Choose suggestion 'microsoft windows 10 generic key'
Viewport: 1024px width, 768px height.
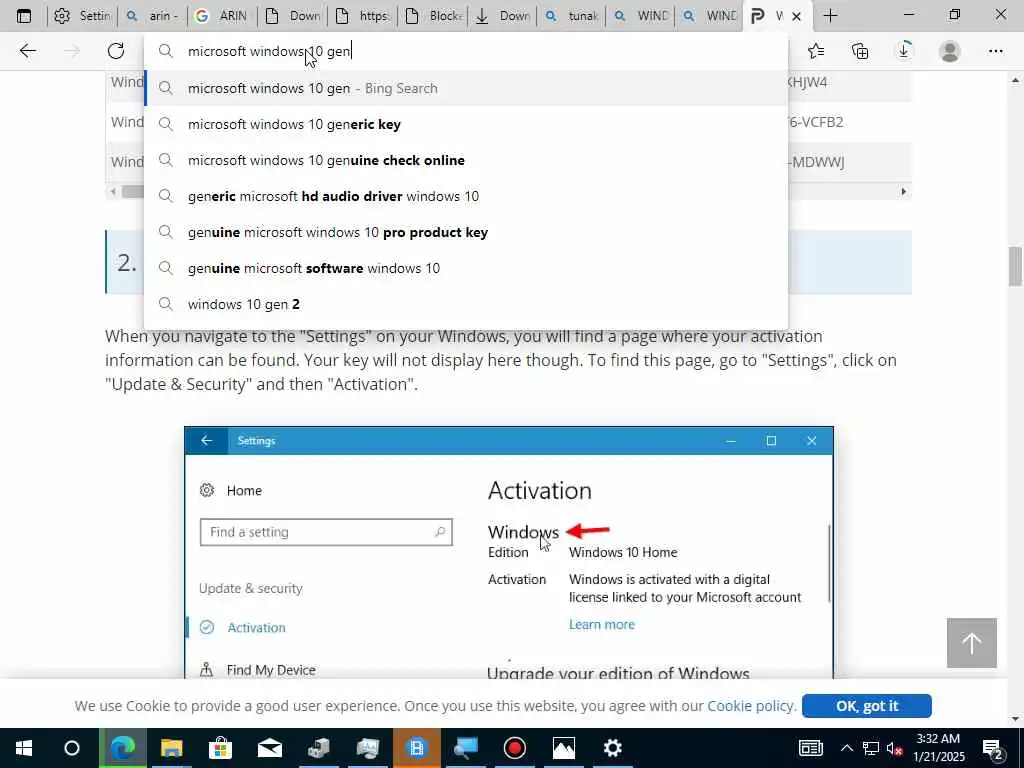466,124
